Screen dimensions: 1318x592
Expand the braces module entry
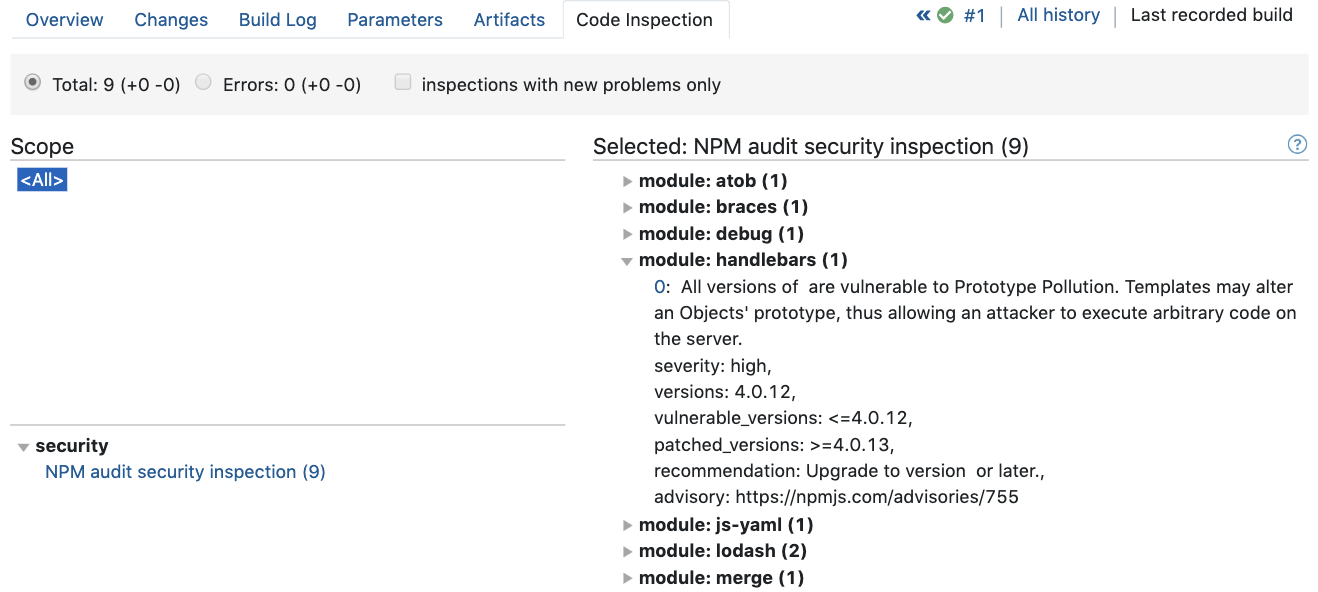[627, 207]
